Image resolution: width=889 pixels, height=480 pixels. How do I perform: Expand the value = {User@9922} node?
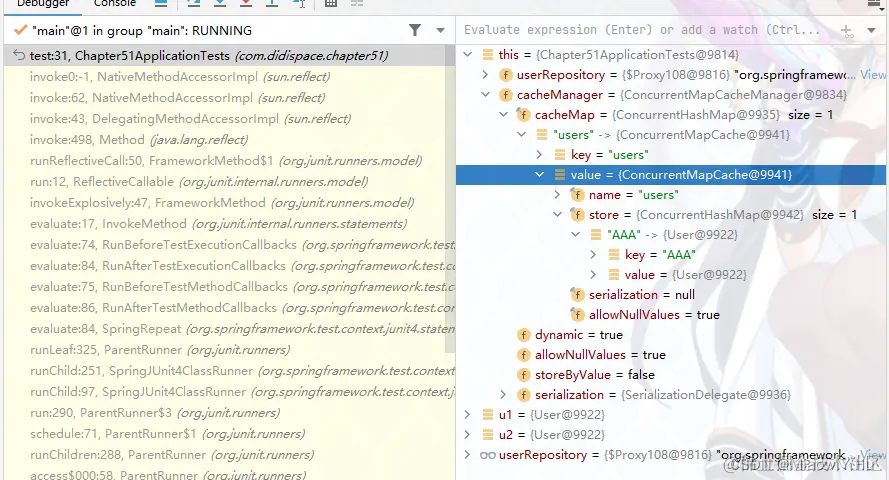point(594,275)
